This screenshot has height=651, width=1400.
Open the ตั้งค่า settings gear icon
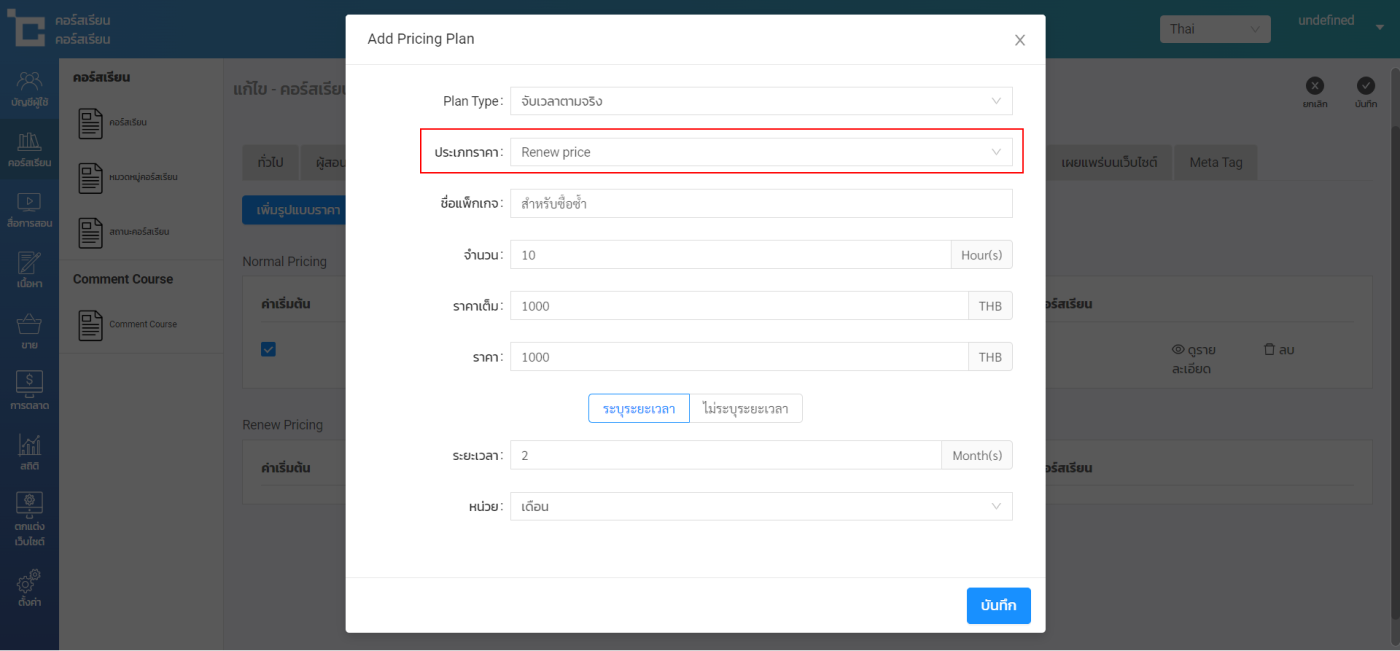point(29,588)
